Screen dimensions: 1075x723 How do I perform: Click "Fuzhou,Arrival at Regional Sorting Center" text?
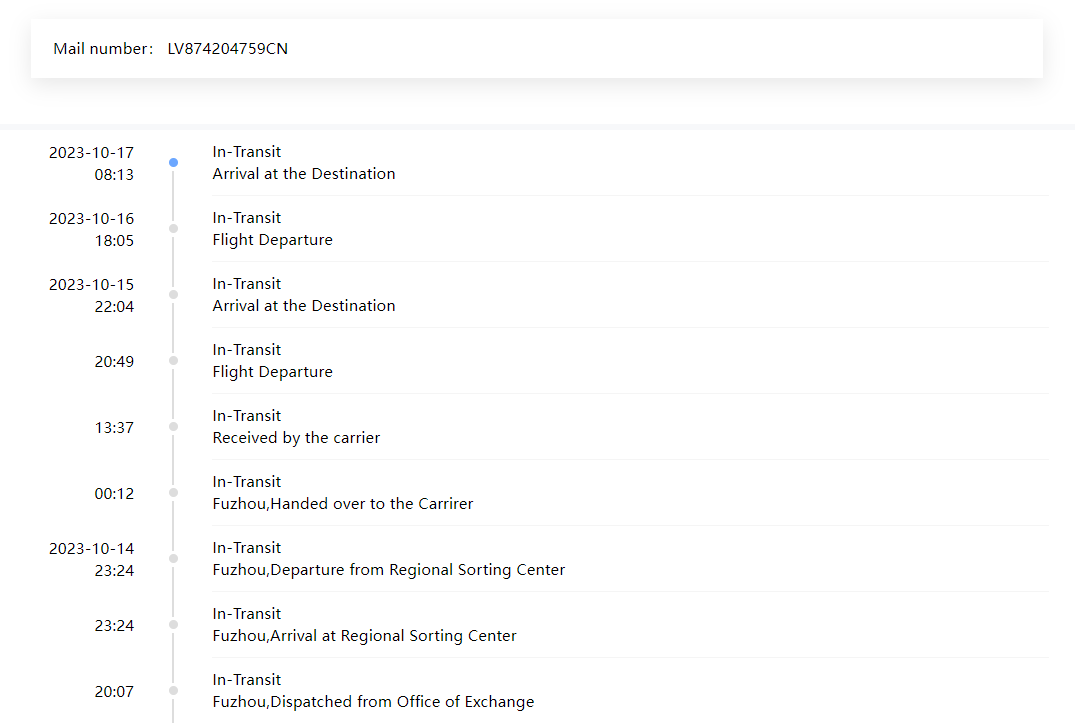click(x=364, y=636)
